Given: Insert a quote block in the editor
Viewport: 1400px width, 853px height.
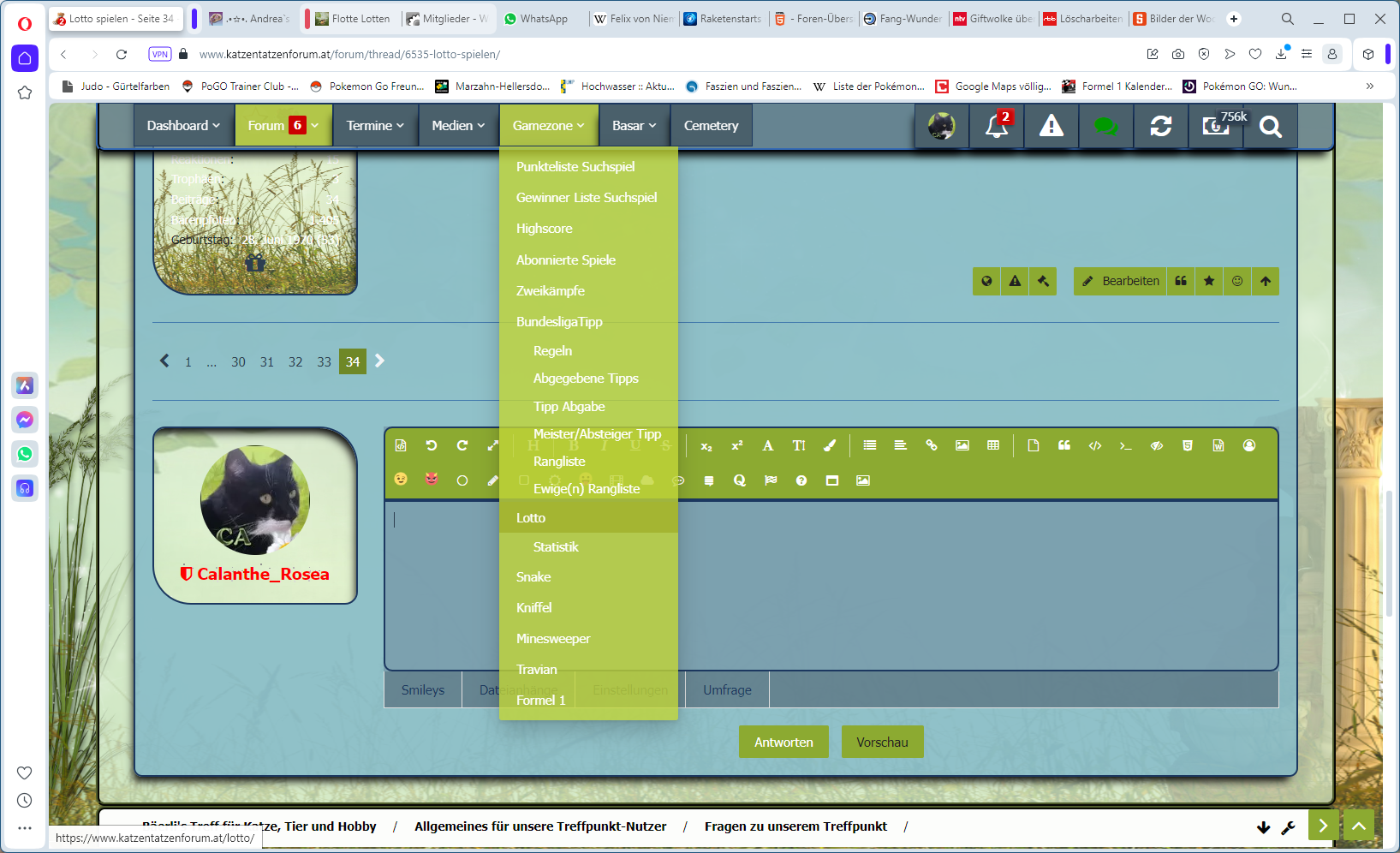Looking at the screenshot, I should [1064, 445].
